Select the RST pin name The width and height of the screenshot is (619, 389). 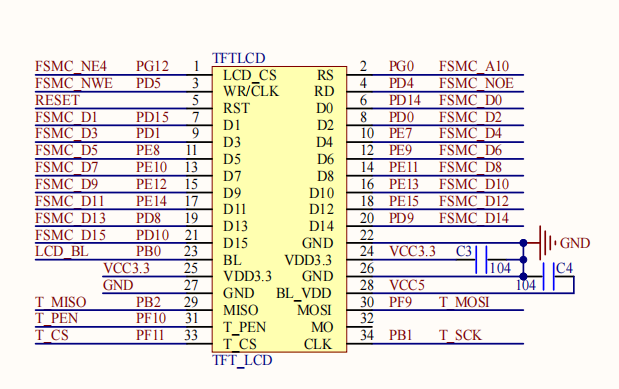pyautogui.click(x=236, y=108)
